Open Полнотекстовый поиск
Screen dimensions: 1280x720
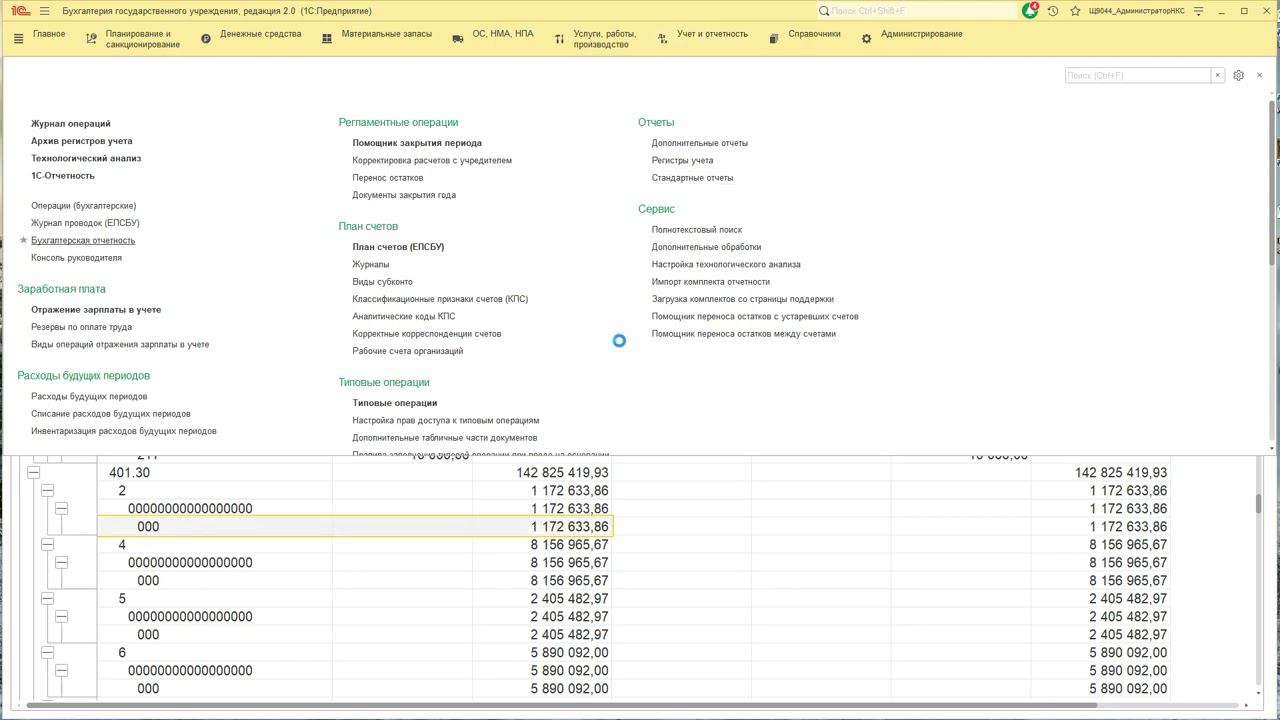[697, 230]
